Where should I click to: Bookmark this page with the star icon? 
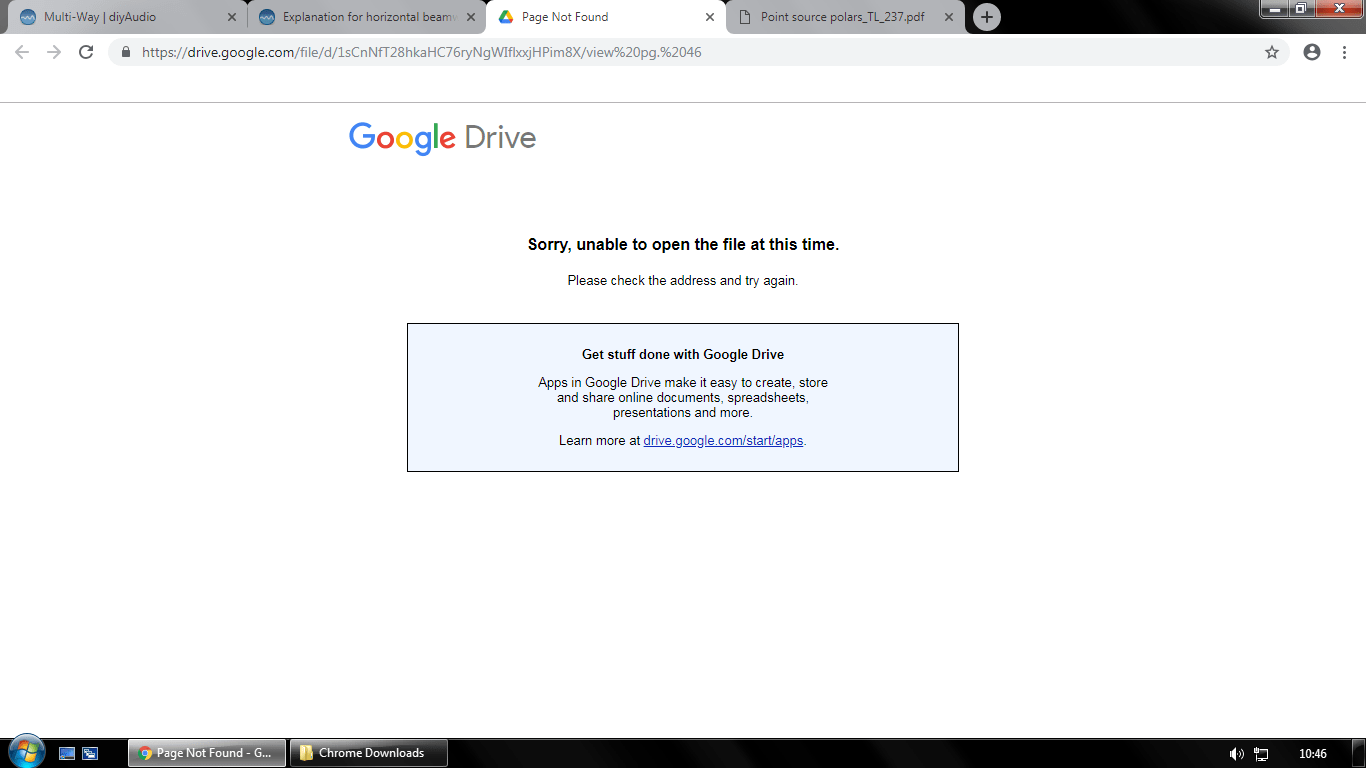1272,52
